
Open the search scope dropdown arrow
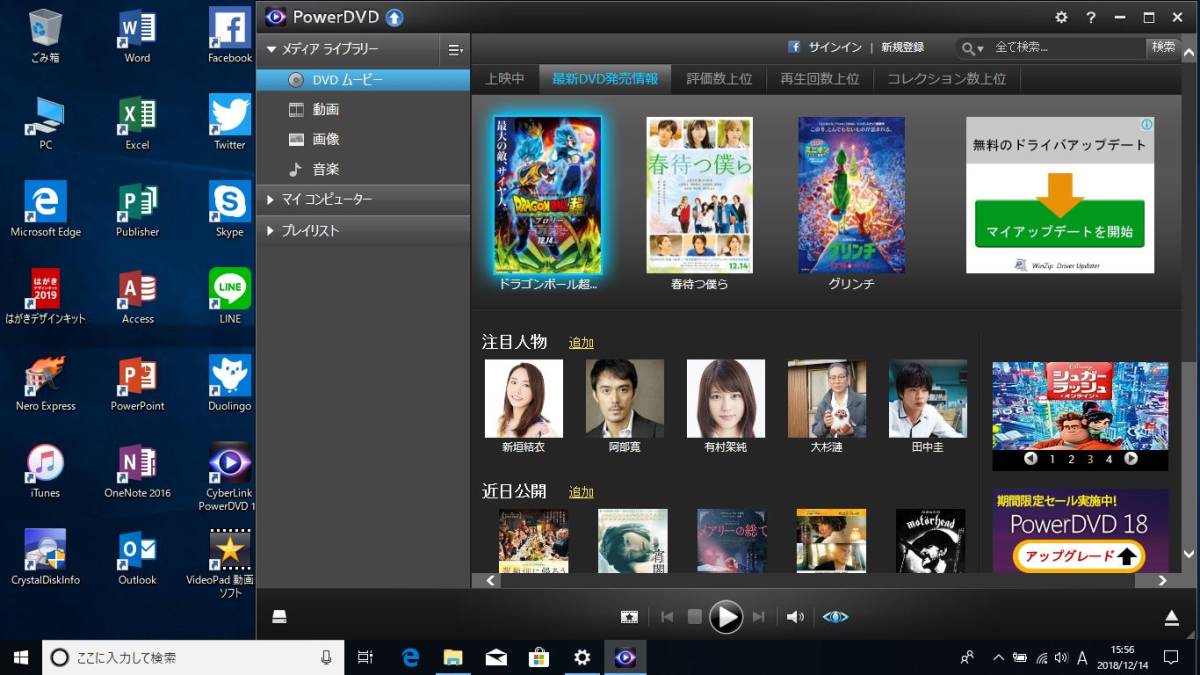click(982, 47)
